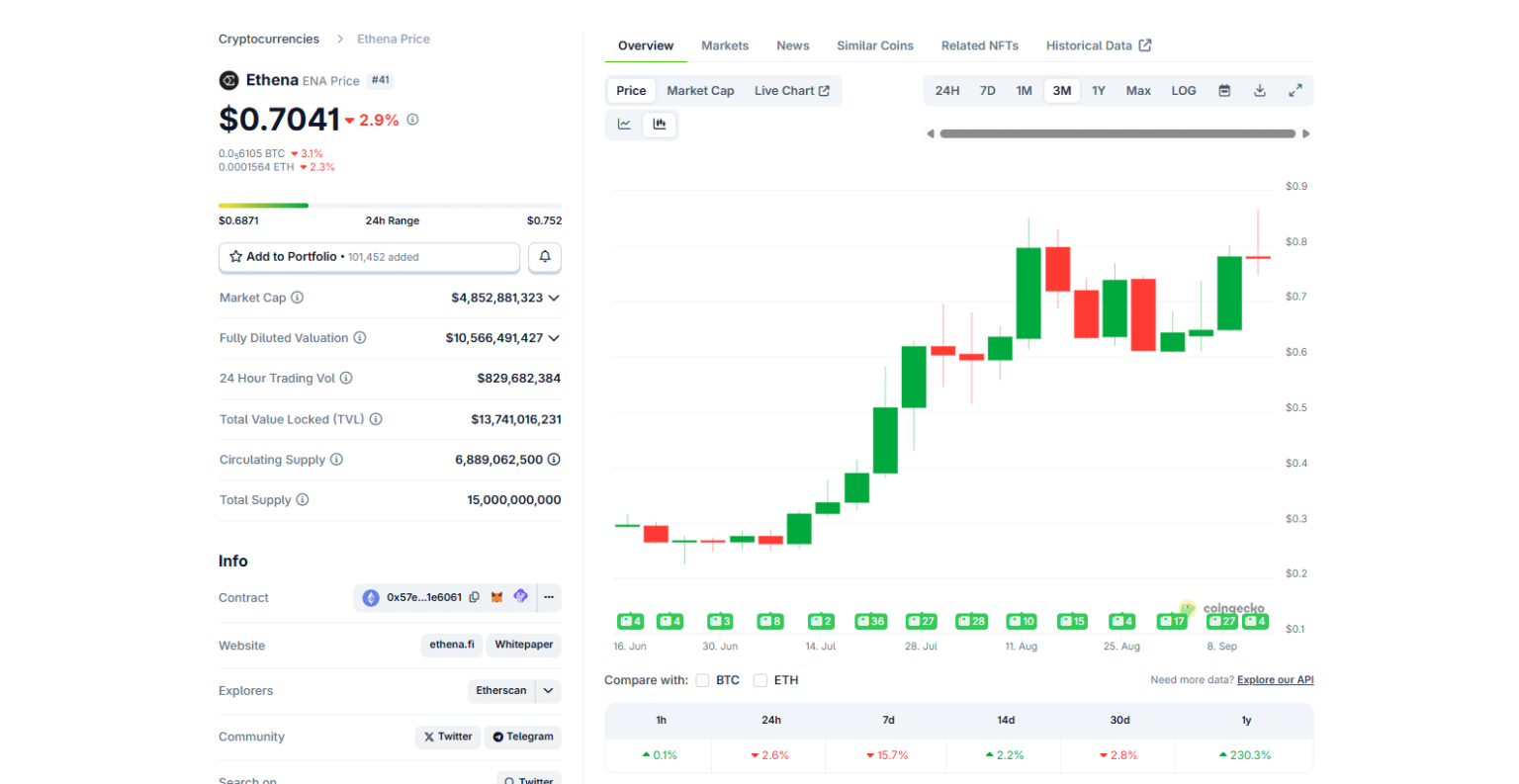Copy the contract address with the copy icon

pyautogui.click(x=475, y=597)
